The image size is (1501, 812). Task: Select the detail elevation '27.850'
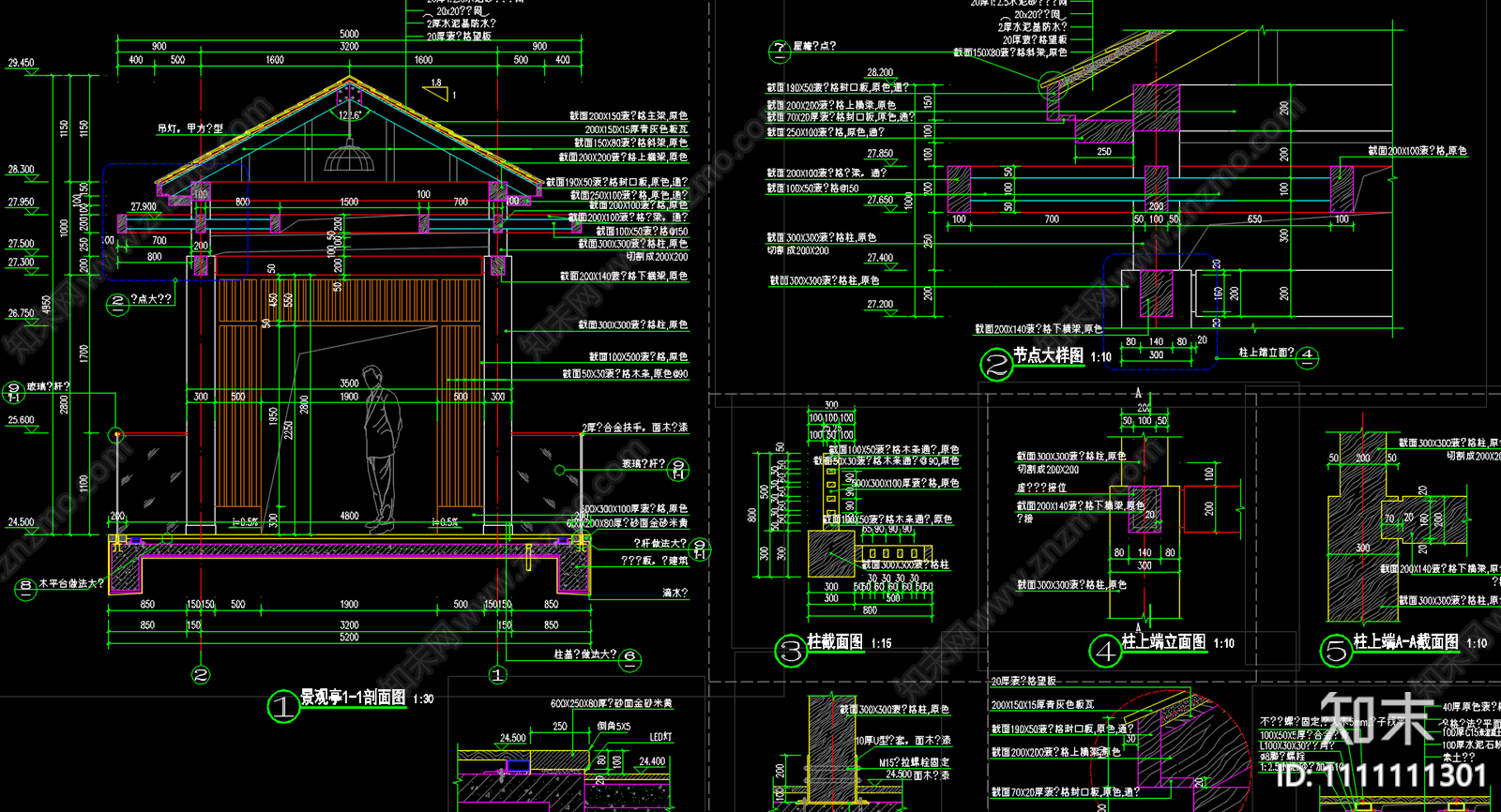coord(880,154)
